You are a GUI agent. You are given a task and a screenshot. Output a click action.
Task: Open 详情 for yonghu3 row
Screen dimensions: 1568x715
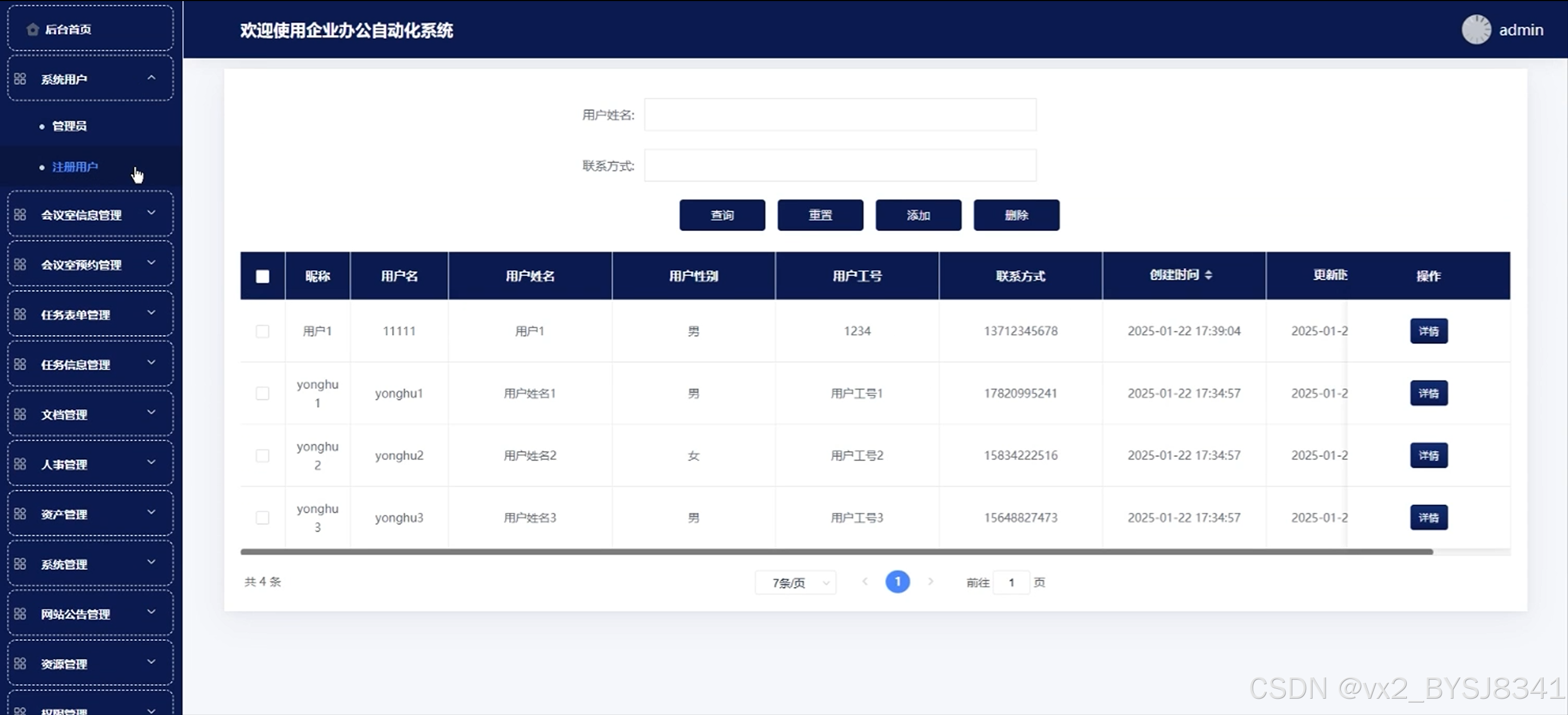pos(1428,518)
